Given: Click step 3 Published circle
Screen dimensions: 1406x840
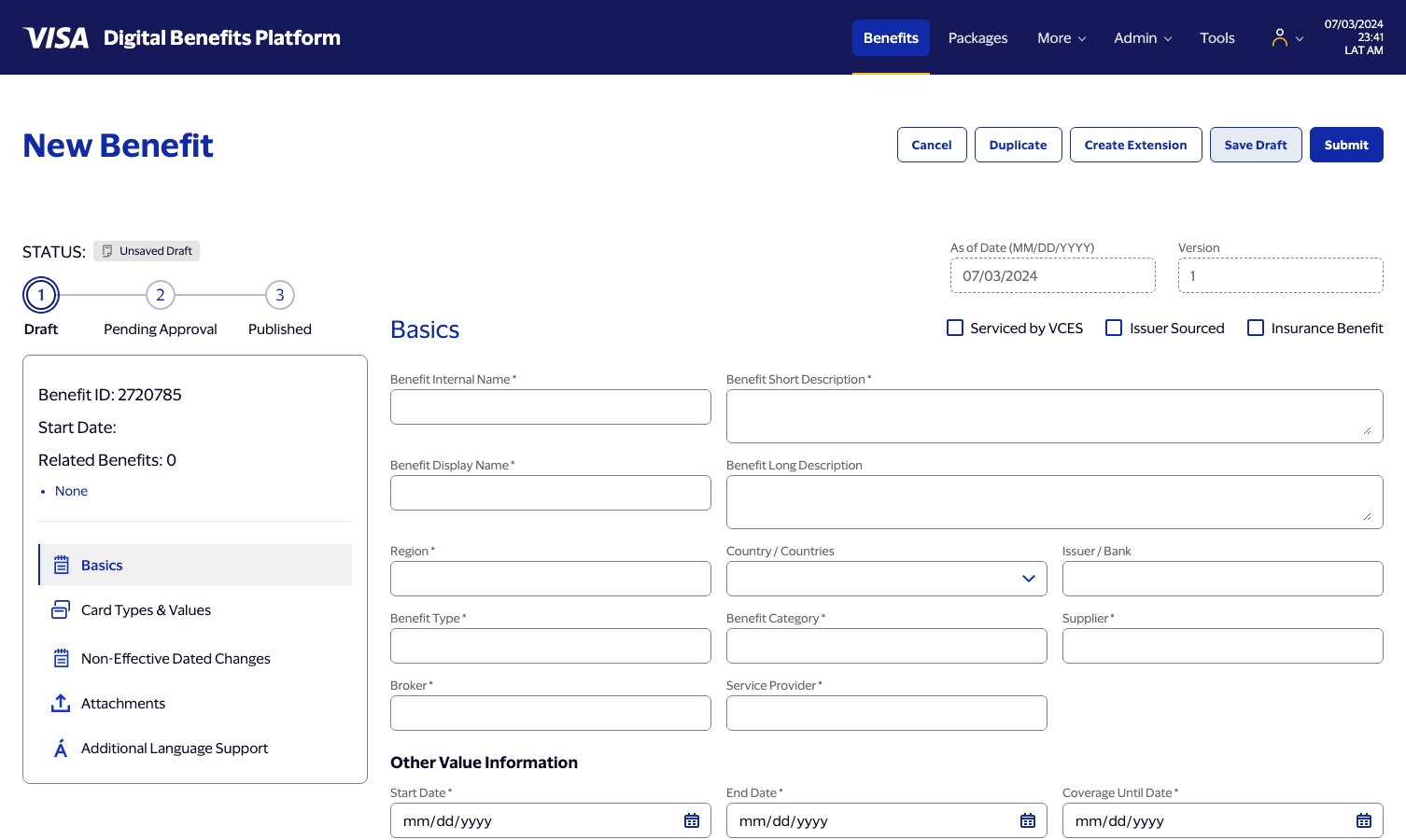Looking at the screenshot, I should 280,295.
